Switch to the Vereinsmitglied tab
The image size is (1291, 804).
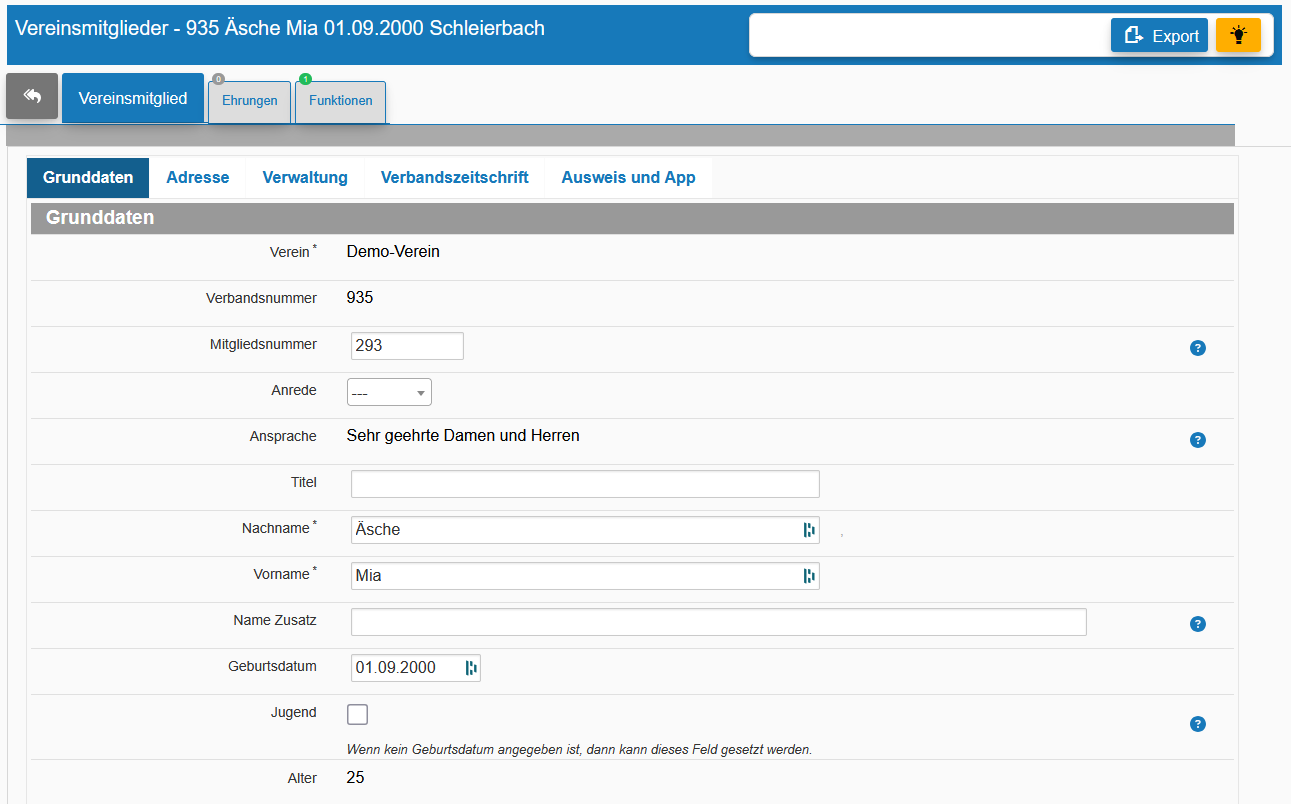coord(133,98)
